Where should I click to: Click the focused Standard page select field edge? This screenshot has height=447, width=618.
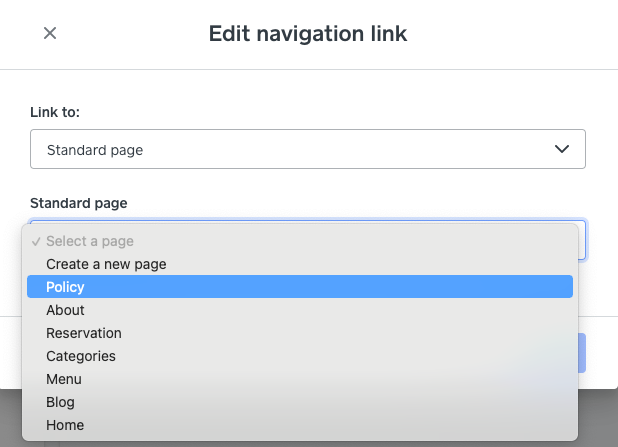pos(583,240)
